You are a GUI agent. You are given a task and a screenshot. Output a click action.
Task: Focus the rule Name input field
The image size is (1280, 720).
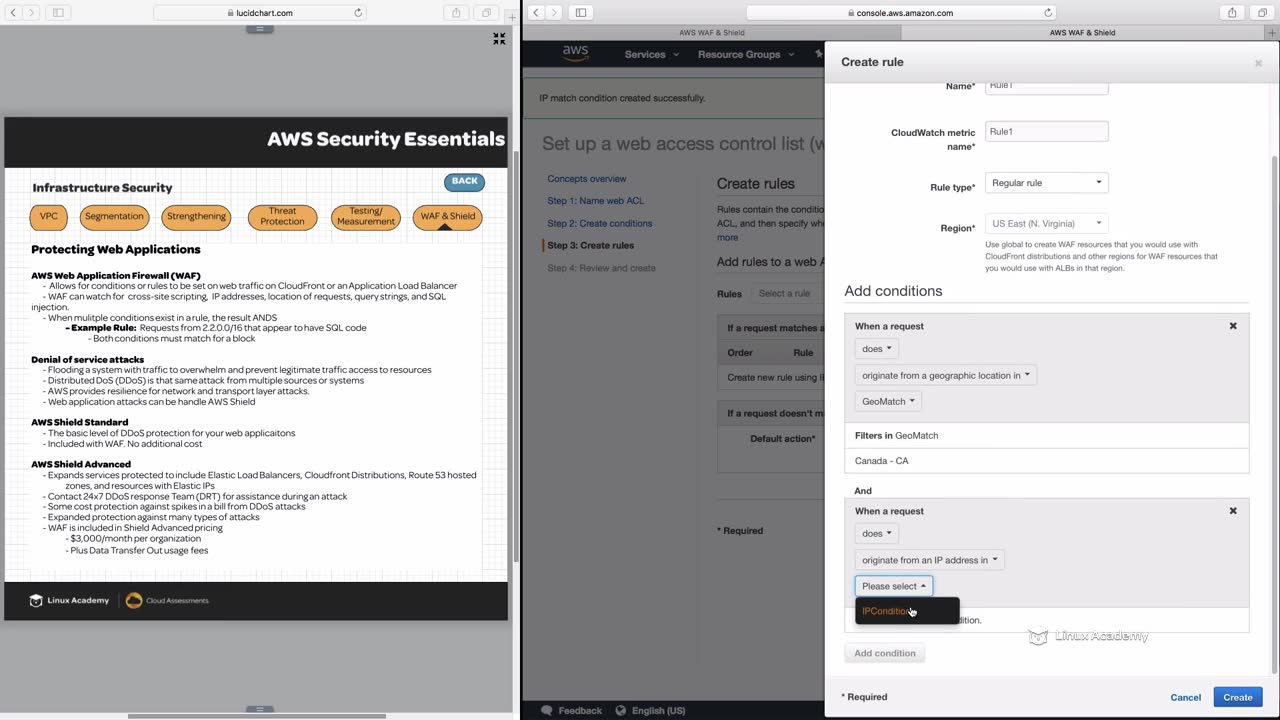point(1046,87)
